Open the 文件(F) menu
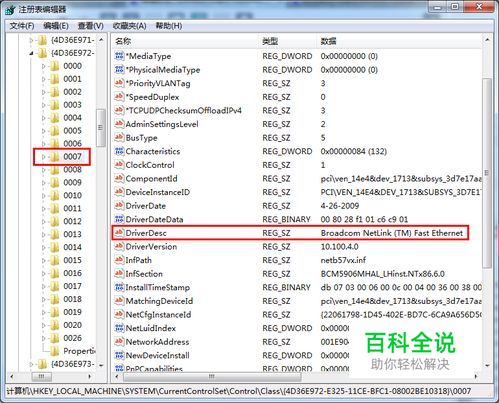The width and height of the screenshot is (499, 403). tap(22, 26)
